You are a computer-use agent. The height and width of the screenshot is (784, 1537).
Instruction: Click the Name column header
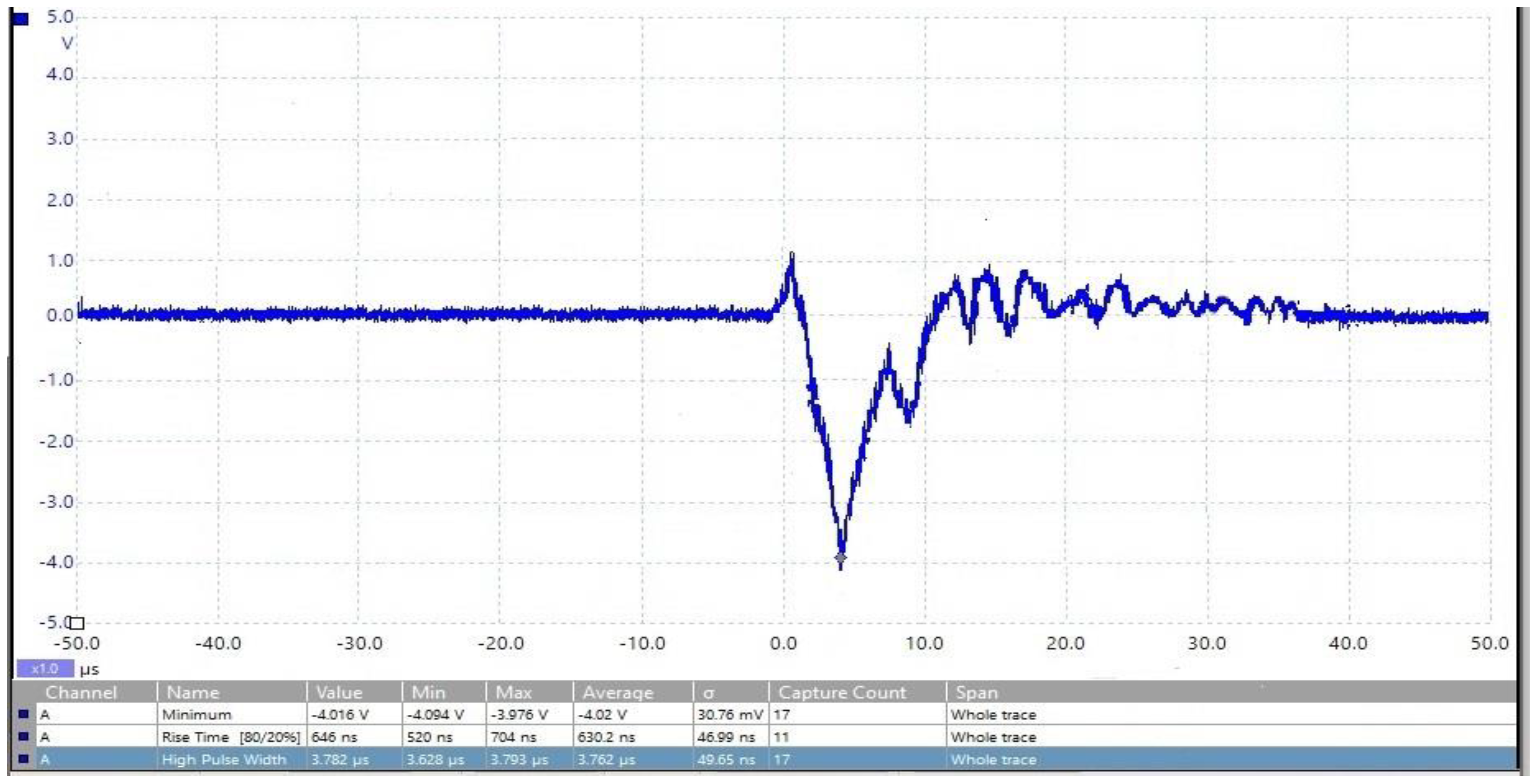click(x=193, y=693)
